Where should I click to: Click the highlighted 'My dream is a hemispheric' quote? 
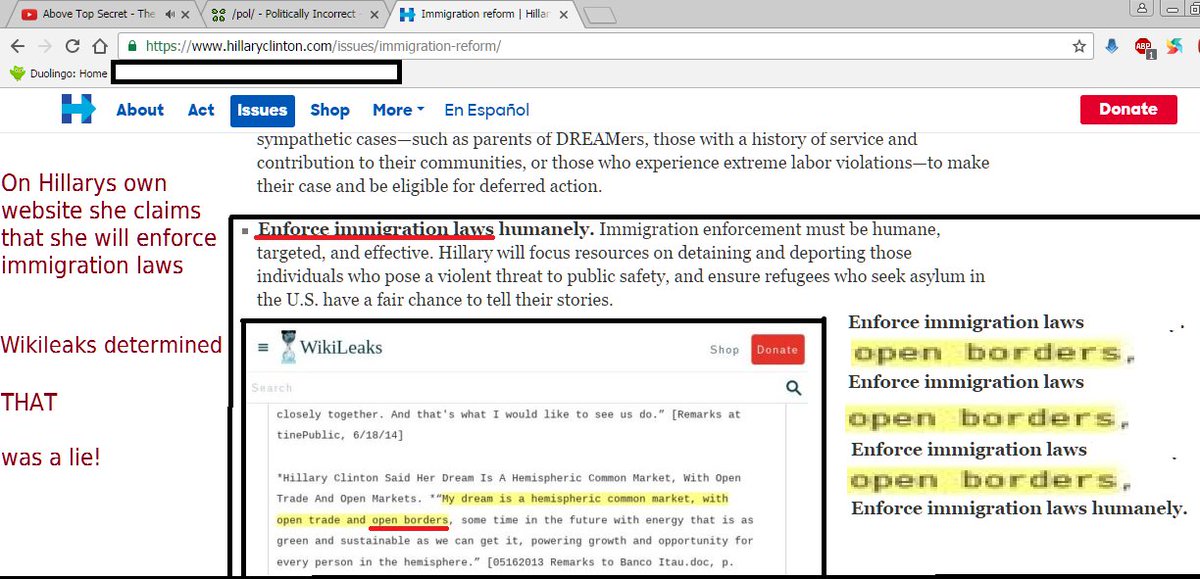click(x=502, y=509)
